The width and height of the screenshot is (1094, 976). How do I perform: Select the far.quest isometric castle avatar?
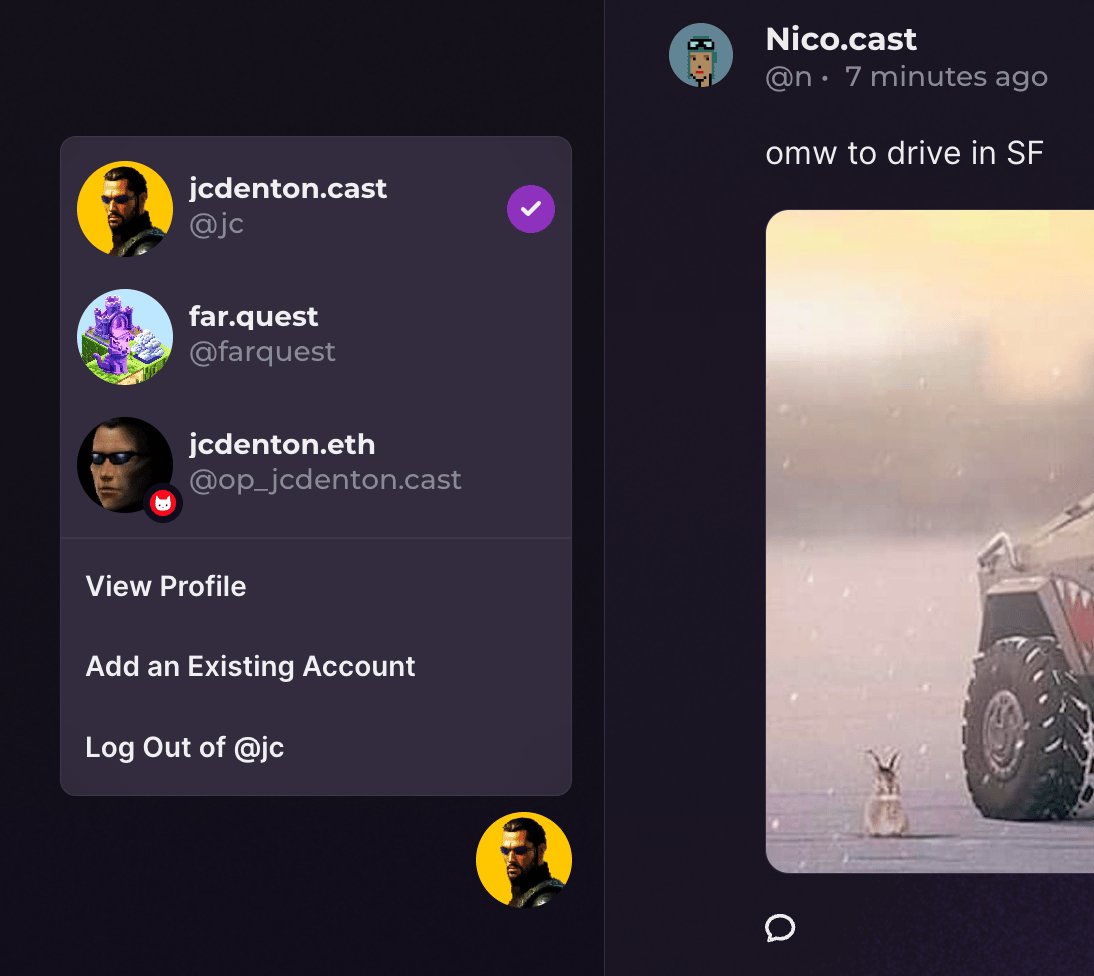click(x=125, y=337)
